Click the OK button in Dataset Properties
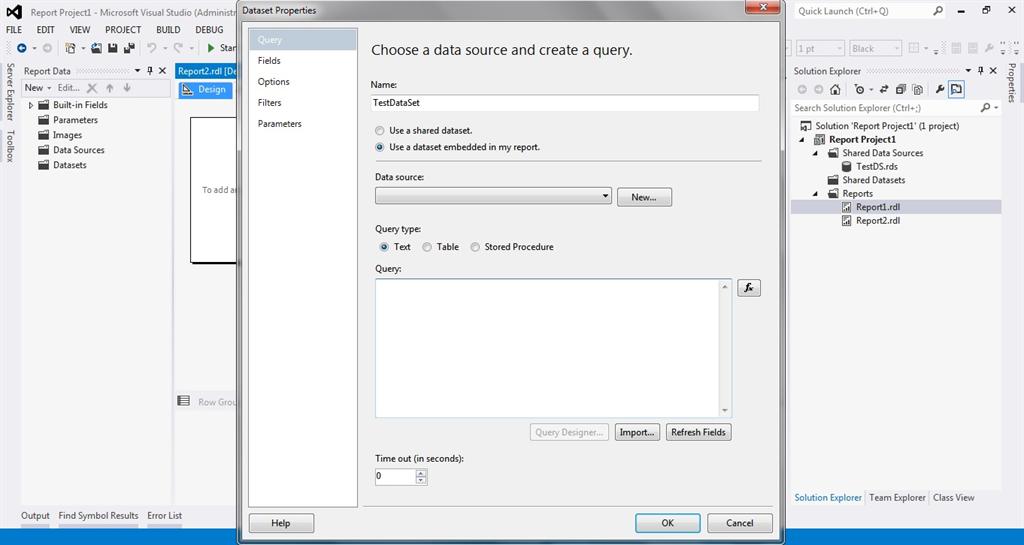The image size is (1024, 545). (667, 523)
